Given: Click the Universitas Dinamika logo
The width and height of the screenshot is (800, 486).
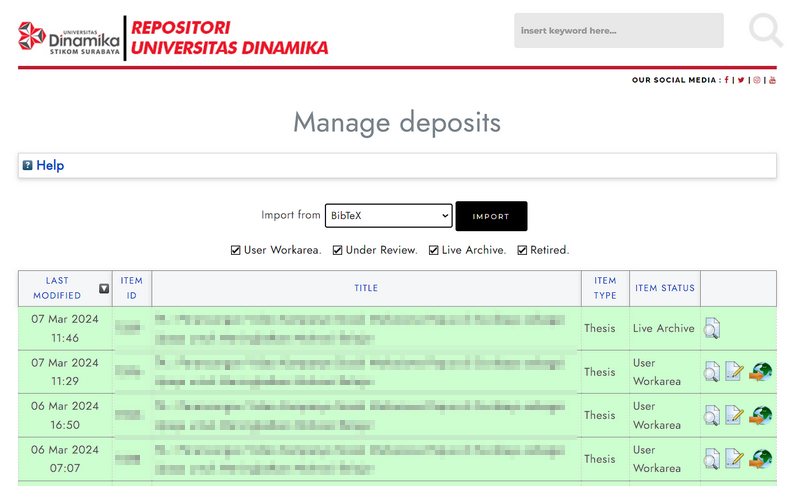Looking at the screenshot, I should 69,38.
